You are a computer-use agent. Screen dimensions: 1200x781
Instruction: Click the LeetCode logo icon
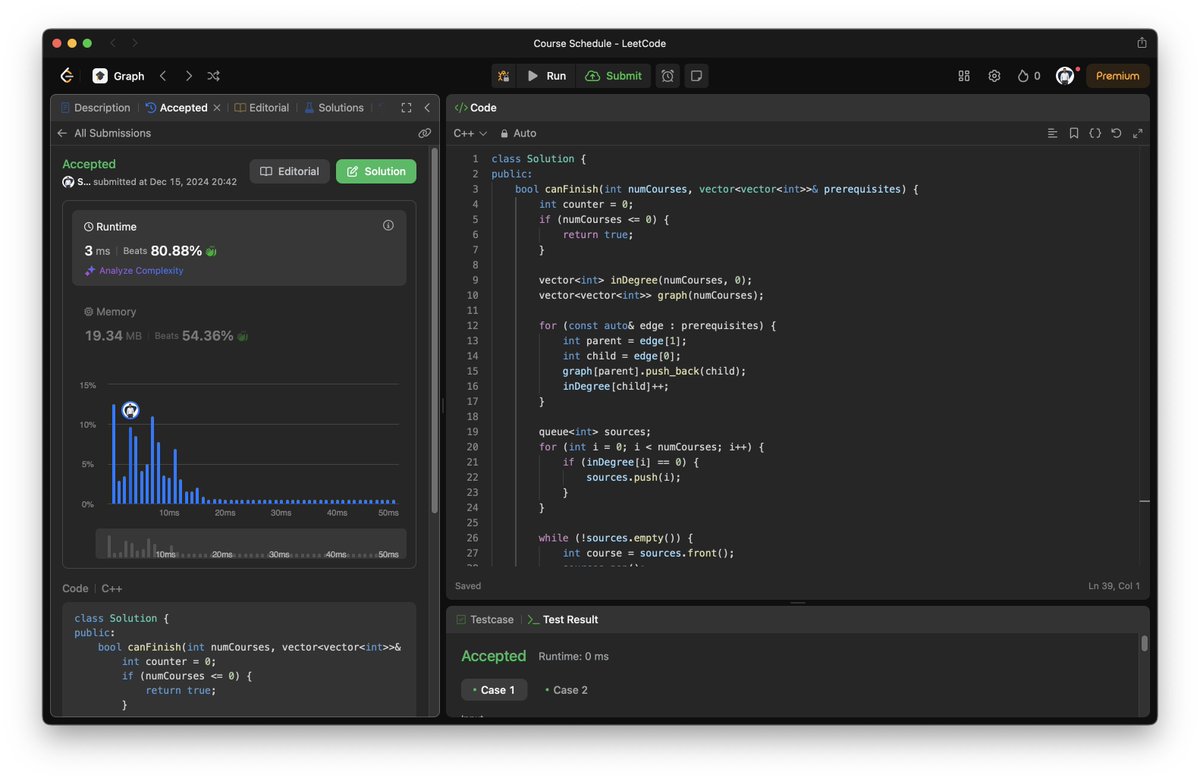(x=67, y=76)
